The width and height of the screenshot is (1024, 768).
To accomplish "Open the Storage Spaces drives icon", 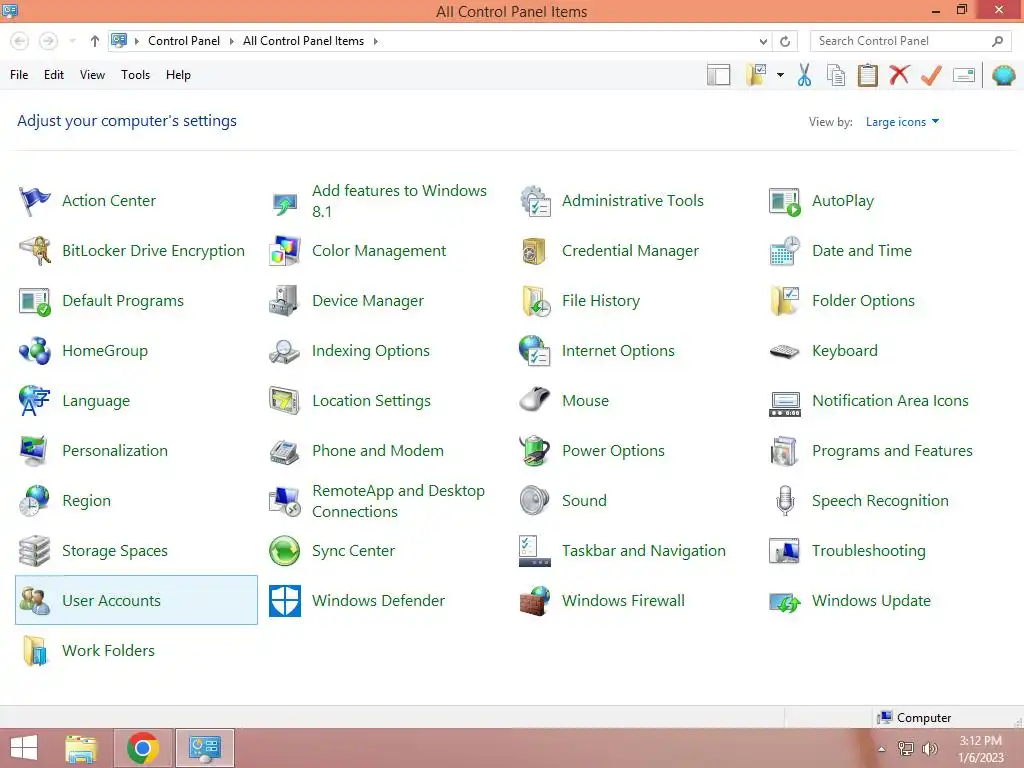I will [x=35, y=551].
